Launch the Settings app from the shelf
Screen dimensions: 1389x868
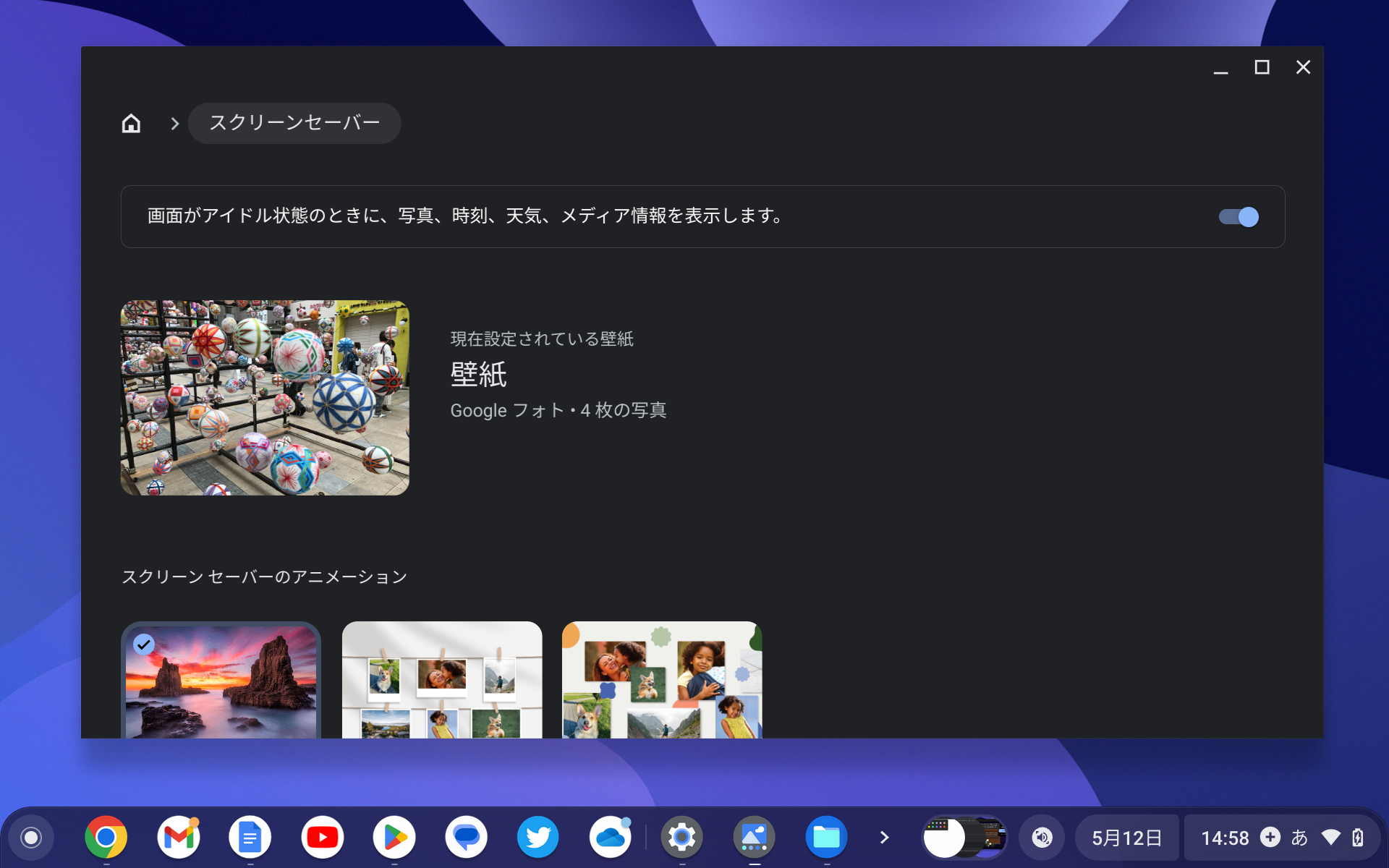pos(682,837)
